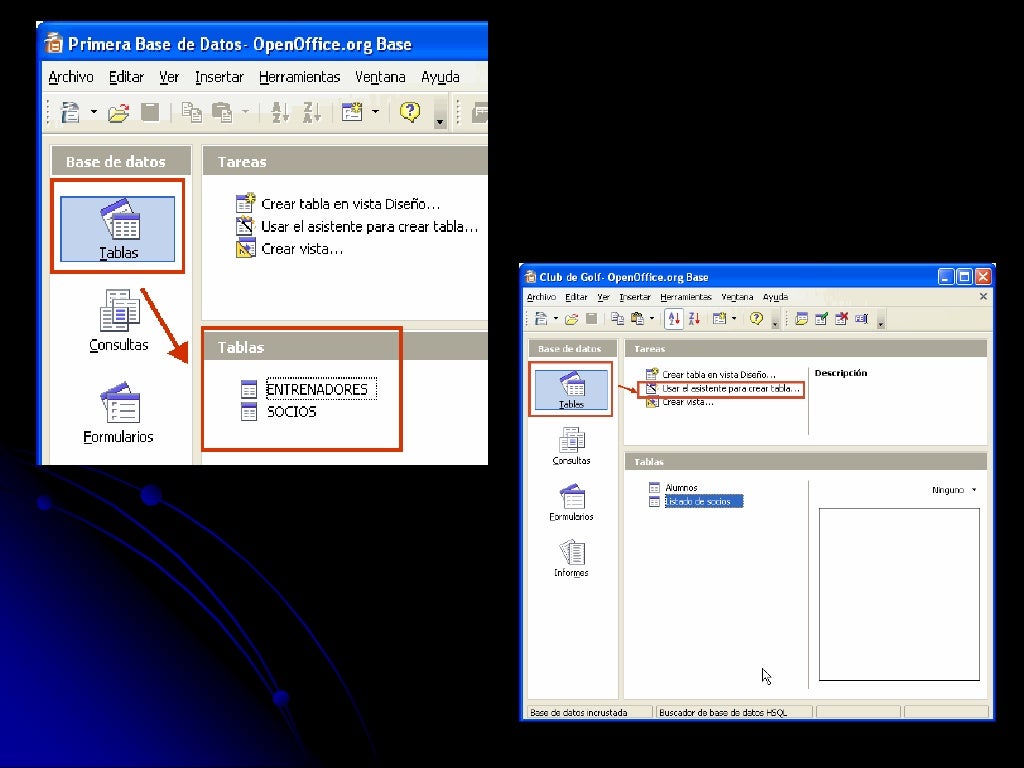Expand Paste dropdown arrow in Club de Golf
Screen dimensions: 1024x768
pos(652,319)
